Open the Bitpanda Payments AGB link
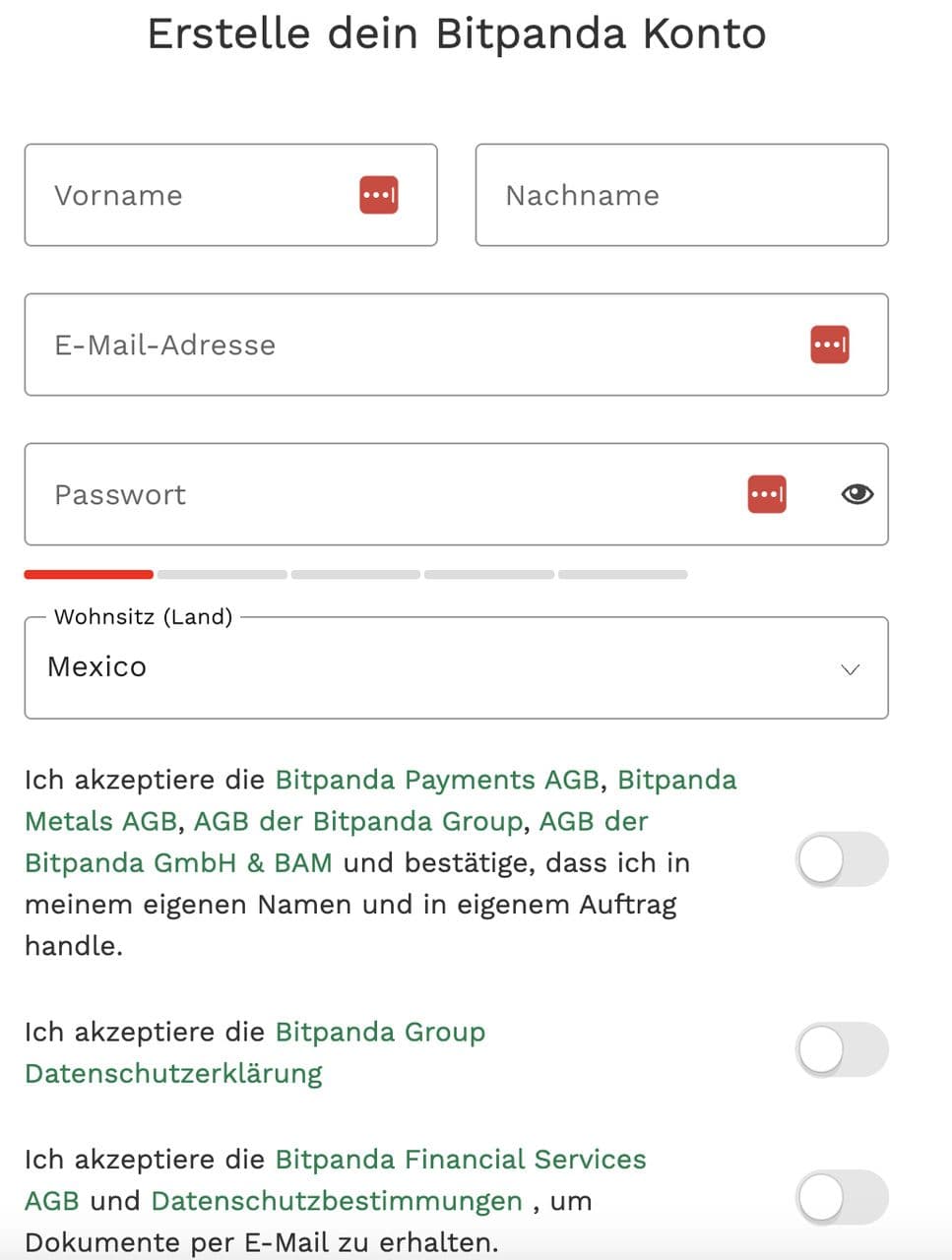The height and width of the screenshot is (1260, 952). pos(436,780)
